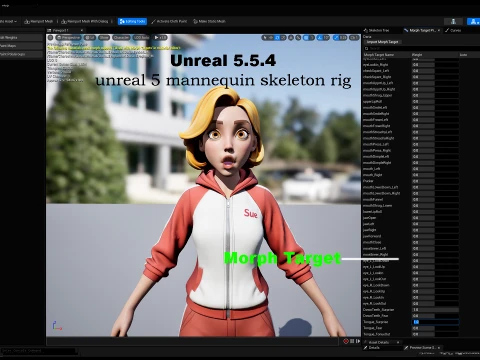The image size is (480, 360).
Task: Activate the Editing Tools button
Action: tap(132, 21)
